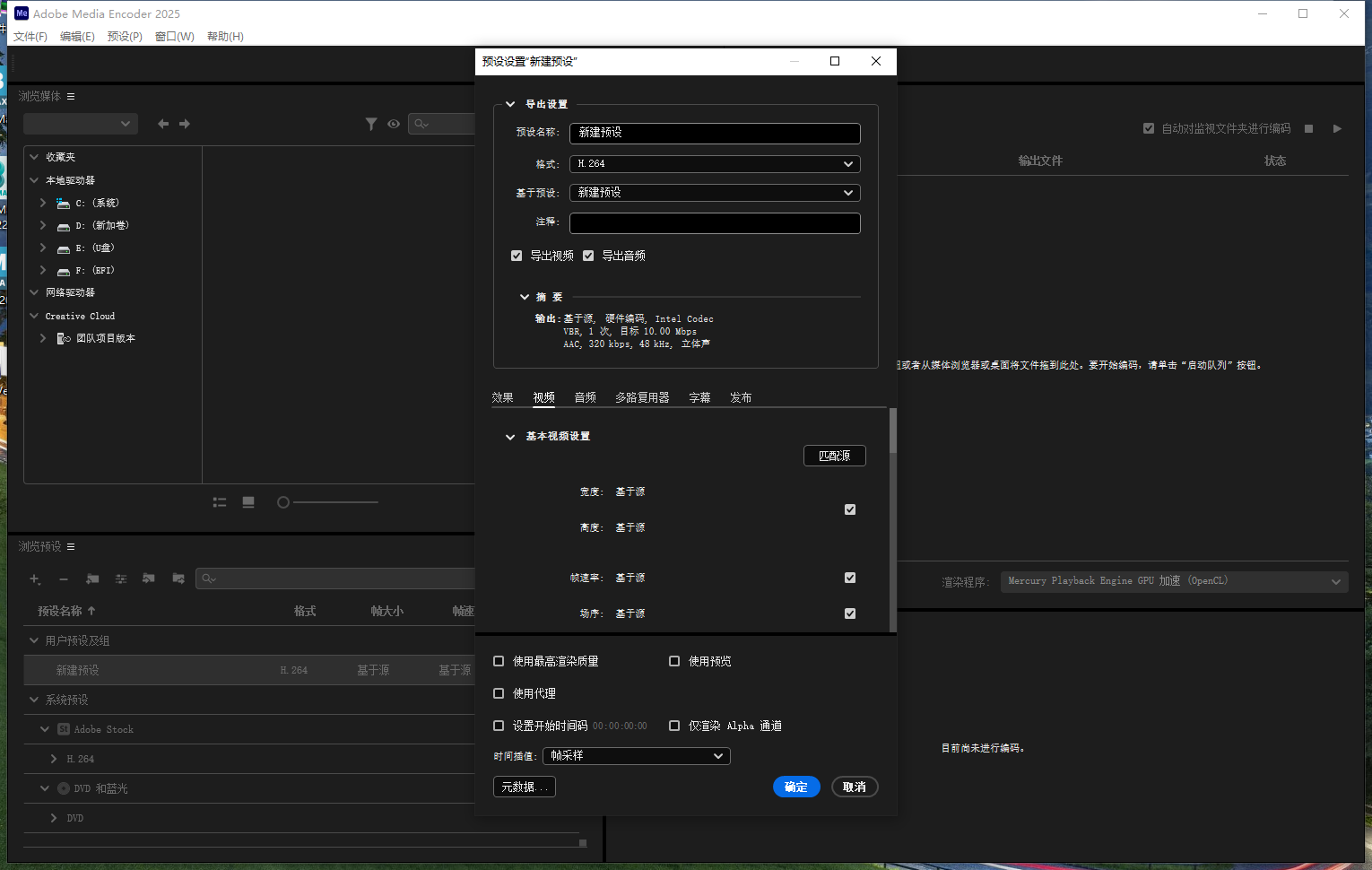
Task: Click the stop queue square icon
Action: tap(1308, 128)
